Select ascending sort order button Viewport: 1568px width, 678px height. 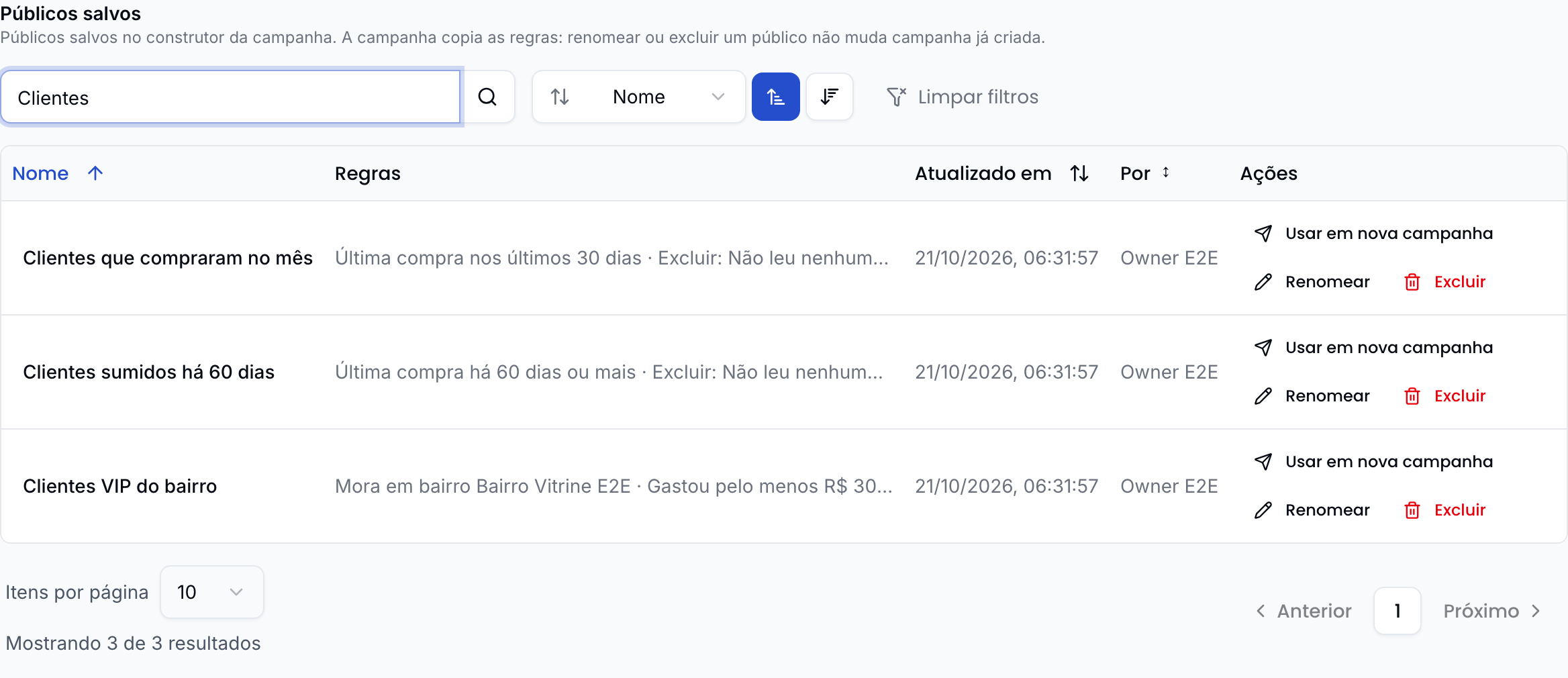(x=775, y=97)
